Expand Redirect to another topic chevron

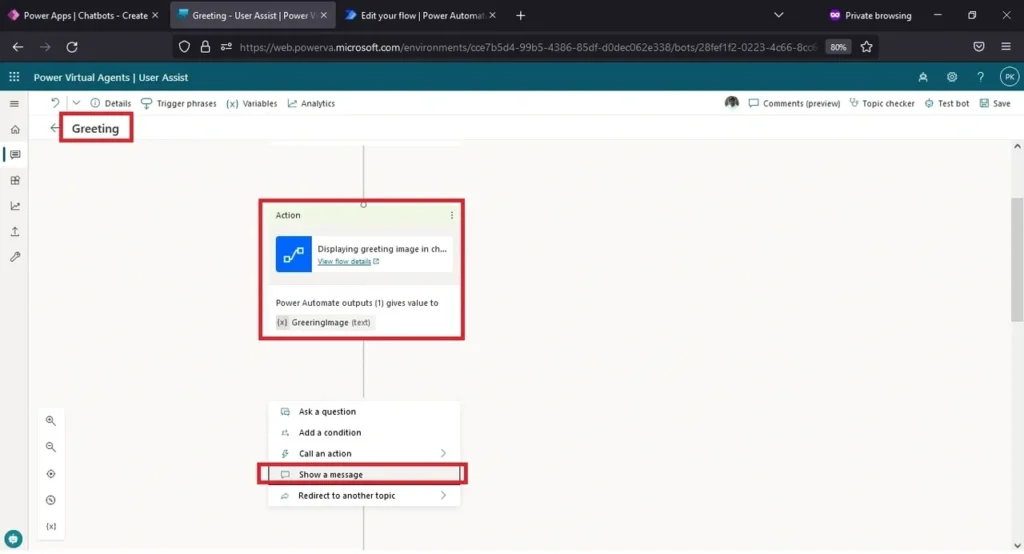click(443, 495)
